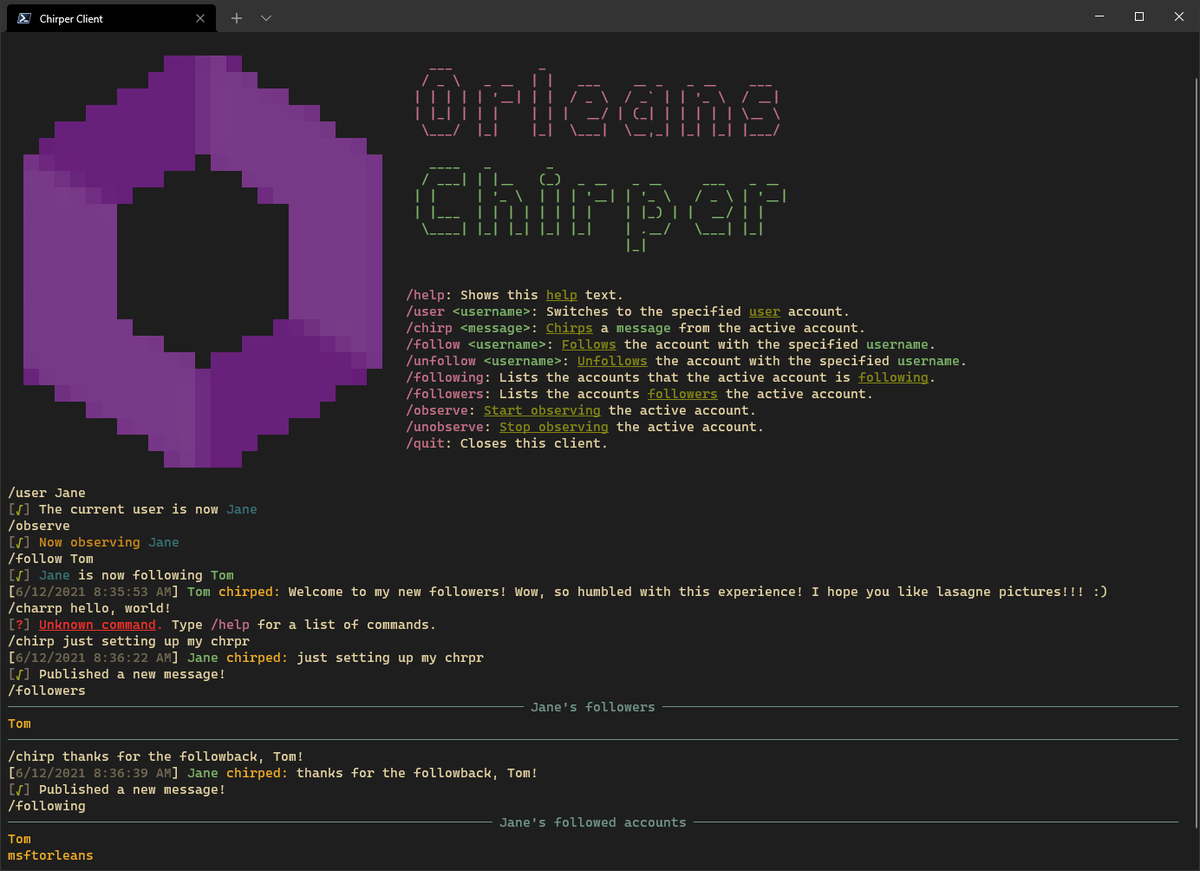Click the timestamp '6/12/2021 8:35:53 AM'
The height and width of the screenshot is (871, 1200).
[x=93, y=592]
